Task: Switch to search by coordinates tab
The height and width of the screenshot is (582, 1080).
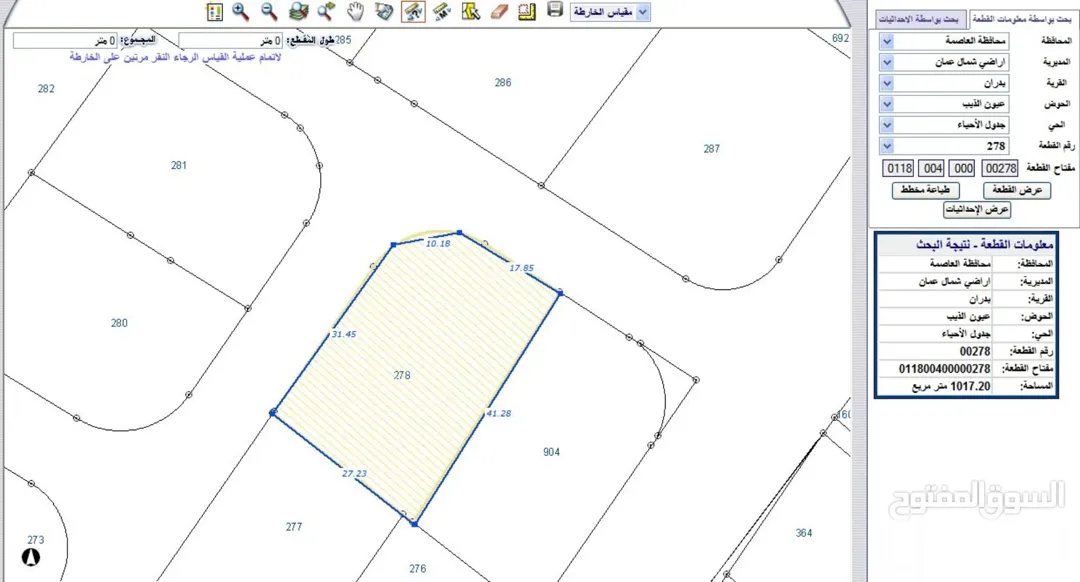Action: (920, 19)
